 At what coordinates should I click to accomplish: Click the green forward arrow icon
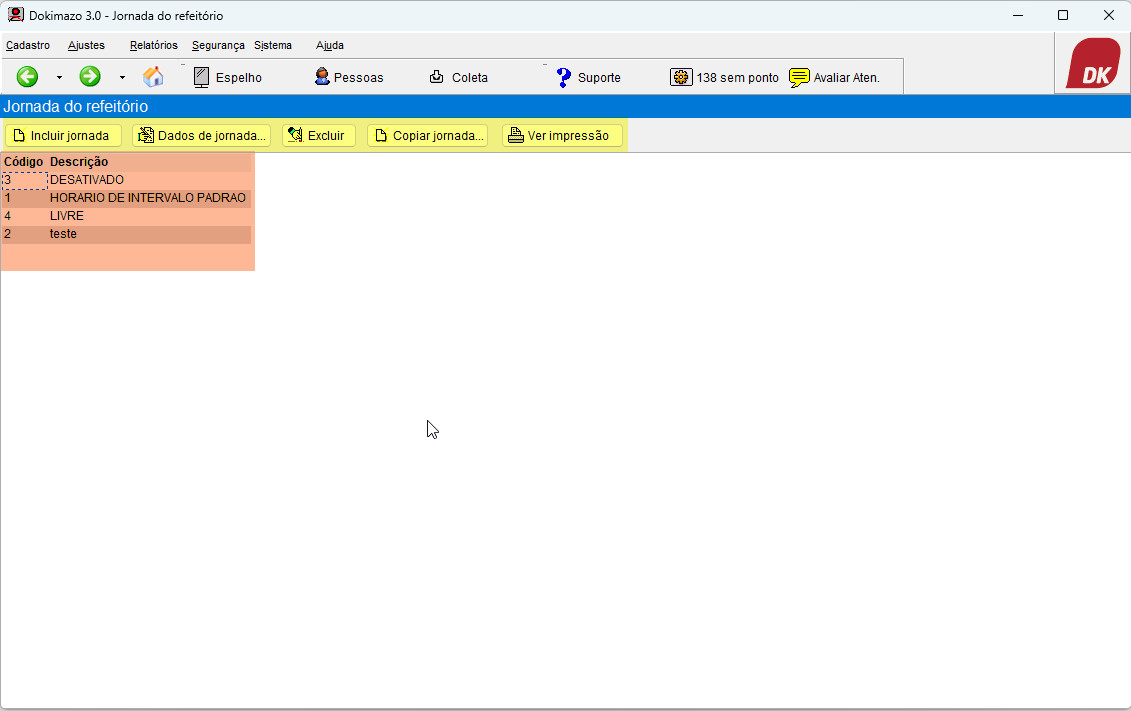[90, 77]
